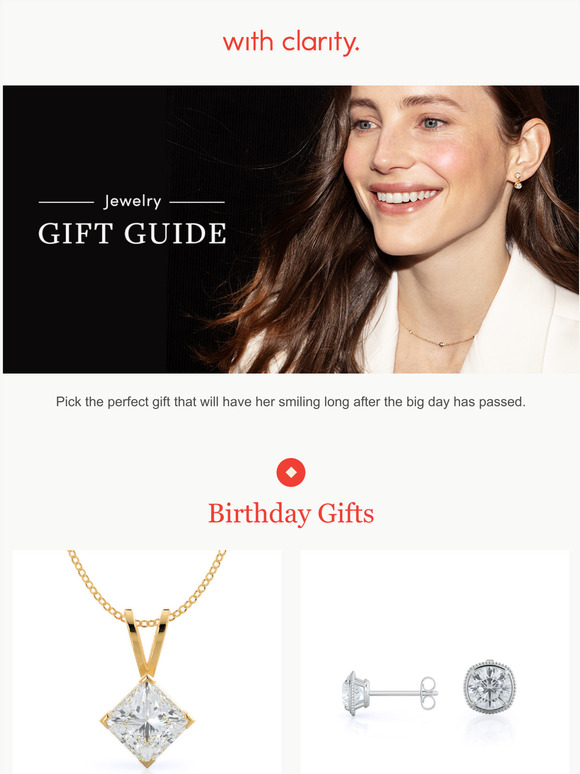Click the model's gold drop earring
The height and width of the screenshot is (774, 580).
click(518, 180)
